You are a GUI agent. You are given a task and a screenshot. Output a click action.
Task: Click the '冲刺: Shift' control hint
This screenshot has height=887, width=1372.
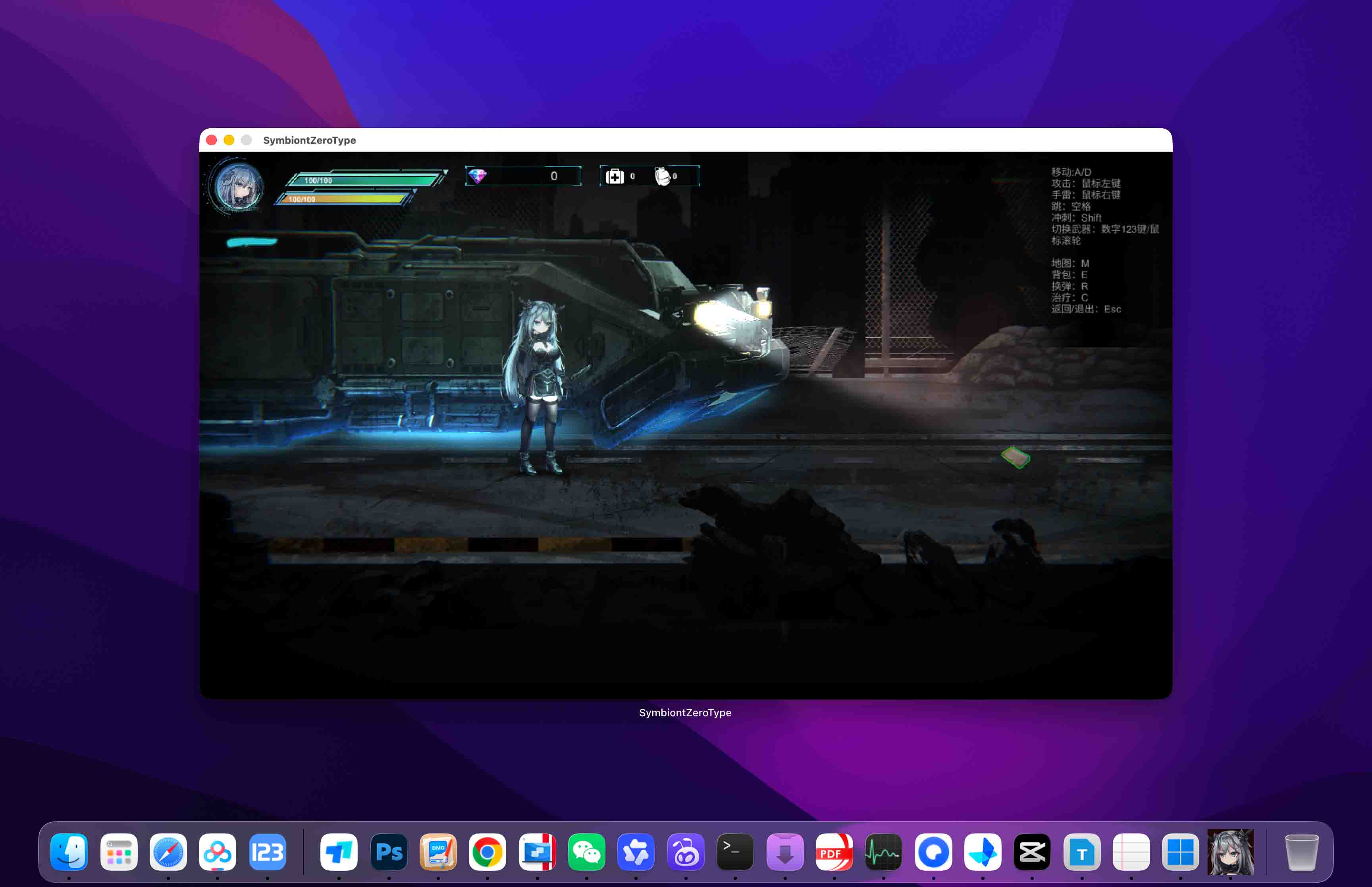coord(1076,218)
